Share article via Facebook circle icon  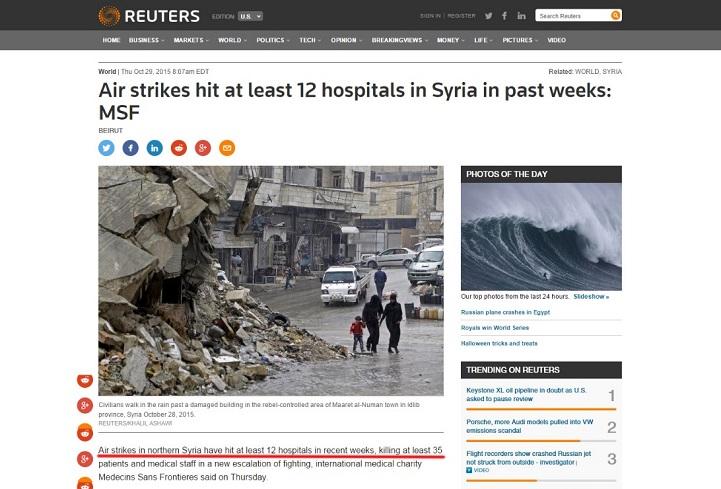(131, 148)
